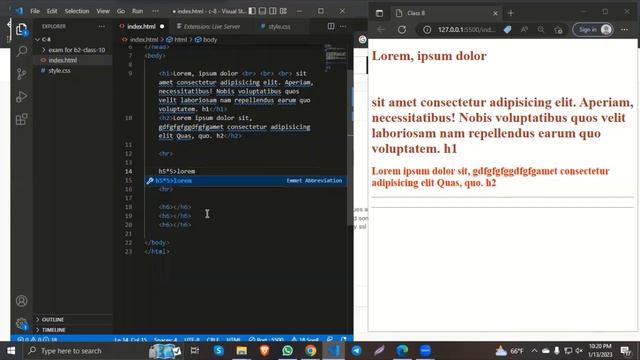The width and height of the screenshot is (640, 360).
Task: Open the Go menu
Action: point(121,11)
